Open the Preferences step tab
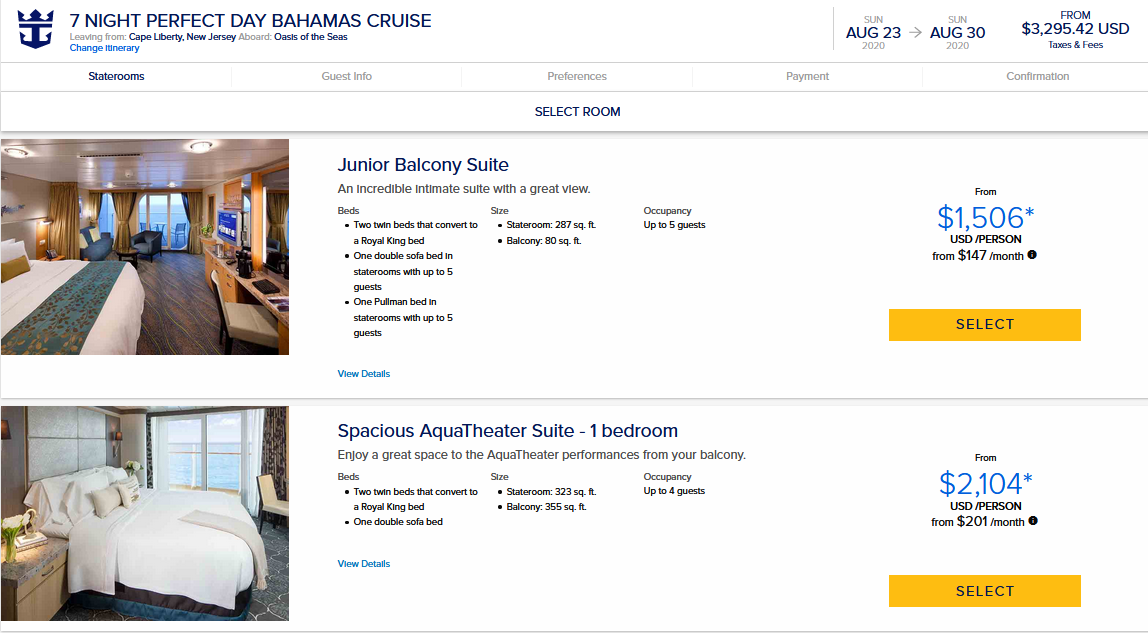This screenshot has width=1148, height=633. [x=577, y=76]
